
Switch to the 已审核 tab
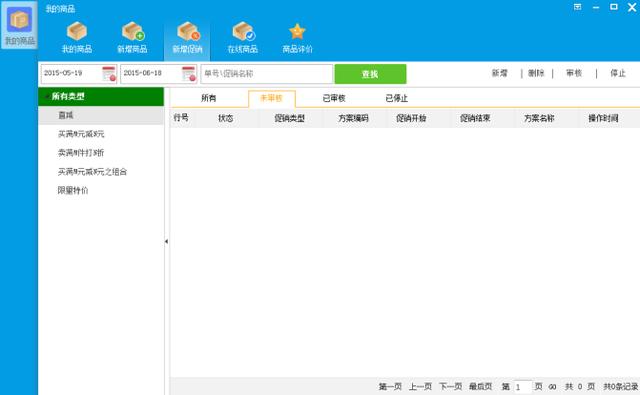click(x=334, y=98)
